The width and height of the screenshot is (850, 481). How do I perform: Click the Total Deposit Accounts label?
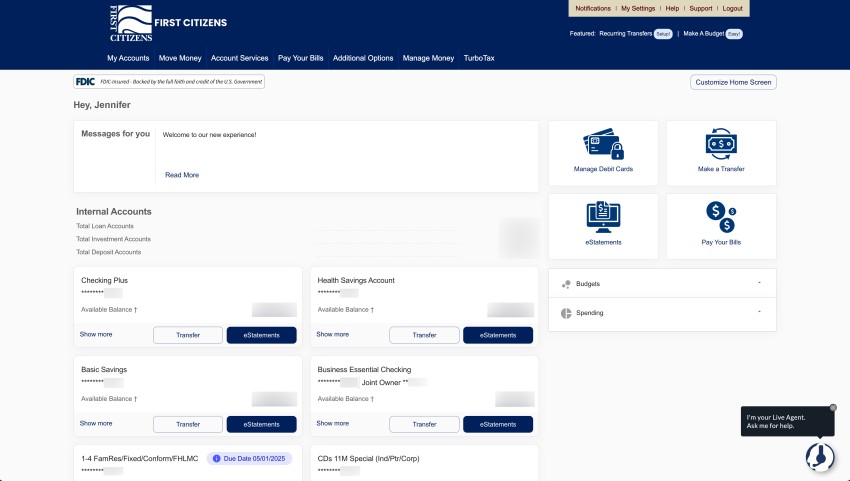point(108,252)
